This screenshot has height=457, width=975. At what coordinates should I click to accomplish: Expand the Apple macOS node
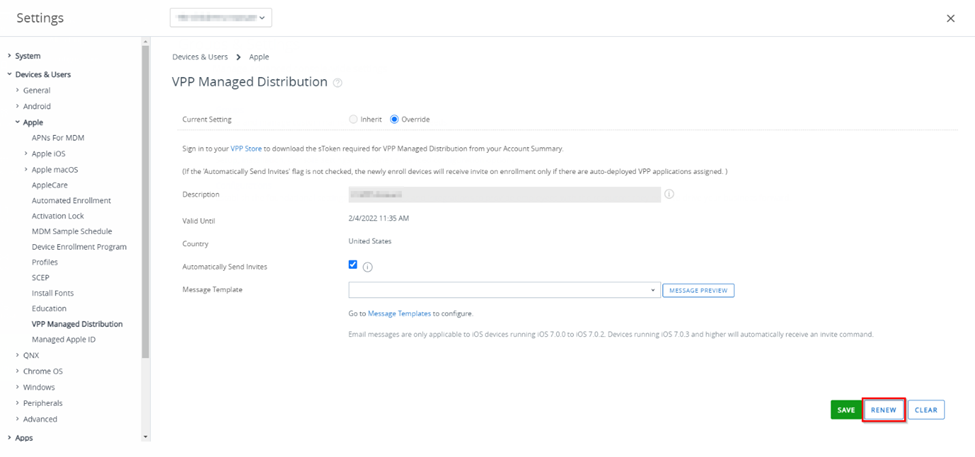25,170
